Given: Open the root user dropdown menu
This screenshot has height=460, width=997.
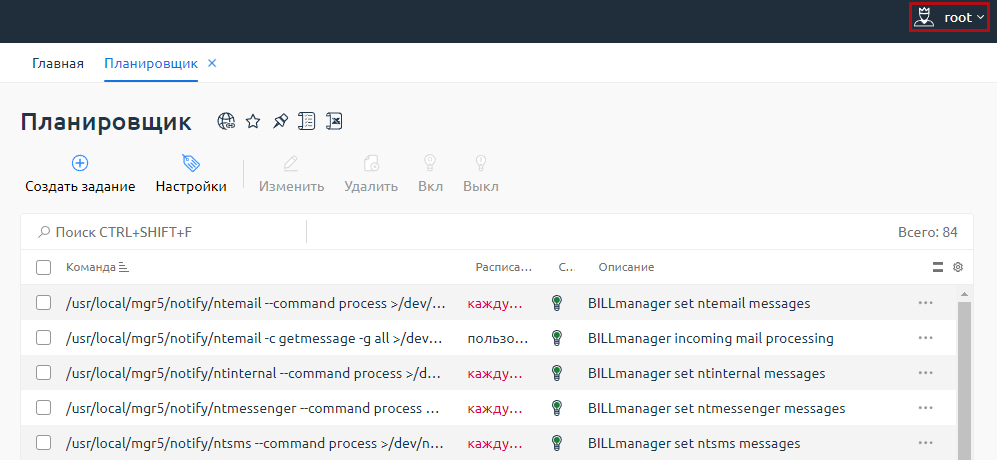Looking at the screenshot, I should (x=948, y=17).
